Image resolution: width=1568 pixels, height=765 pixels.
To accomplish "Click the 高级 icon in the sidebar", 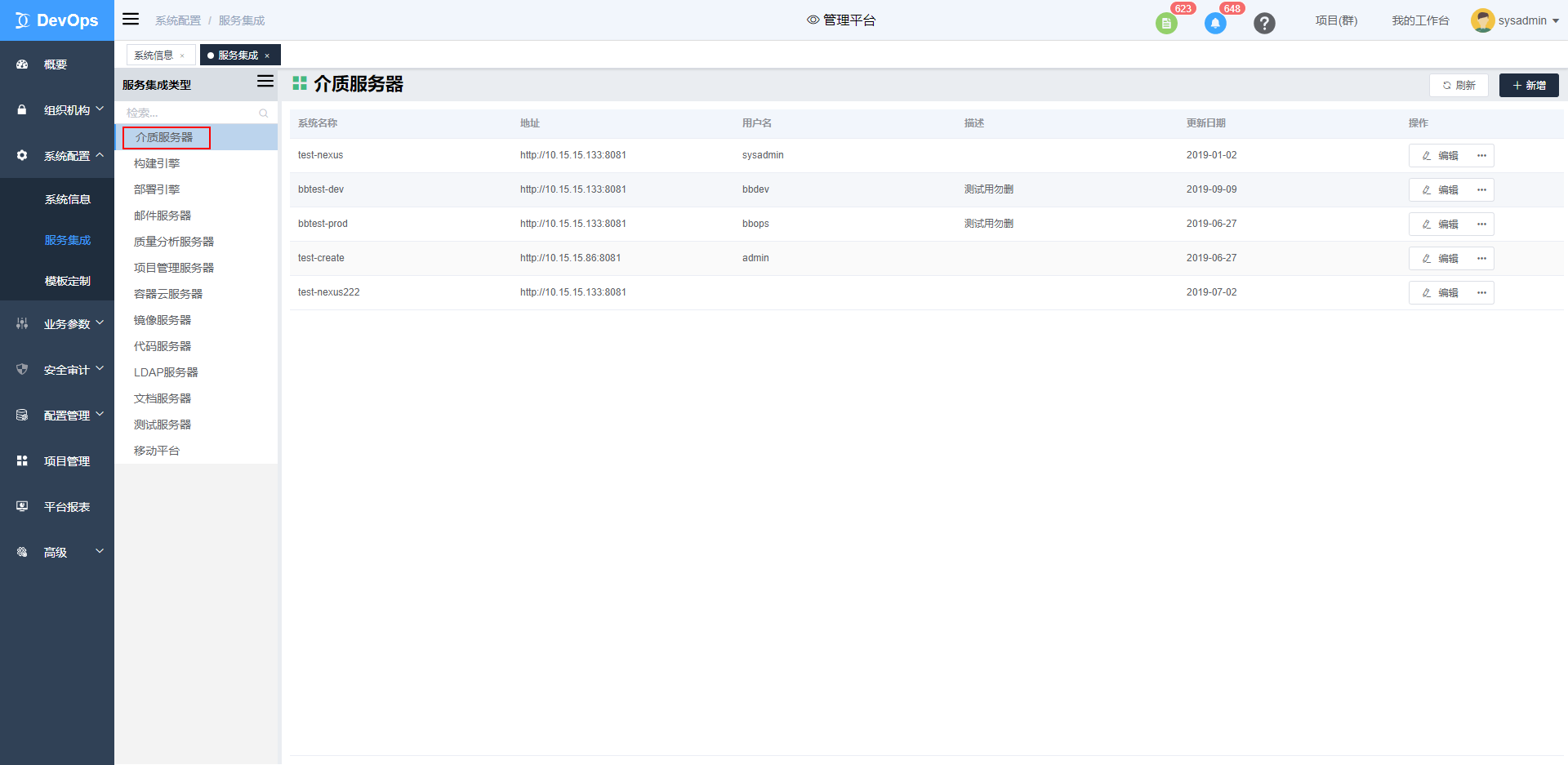I will pos(22,552).
